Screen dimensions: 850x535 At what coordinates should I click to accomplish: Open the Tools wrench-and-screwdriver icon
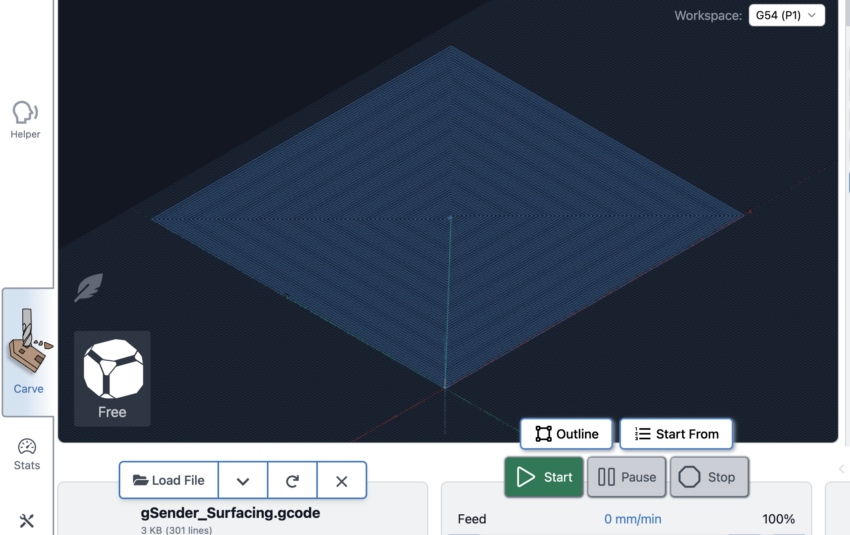27,521
